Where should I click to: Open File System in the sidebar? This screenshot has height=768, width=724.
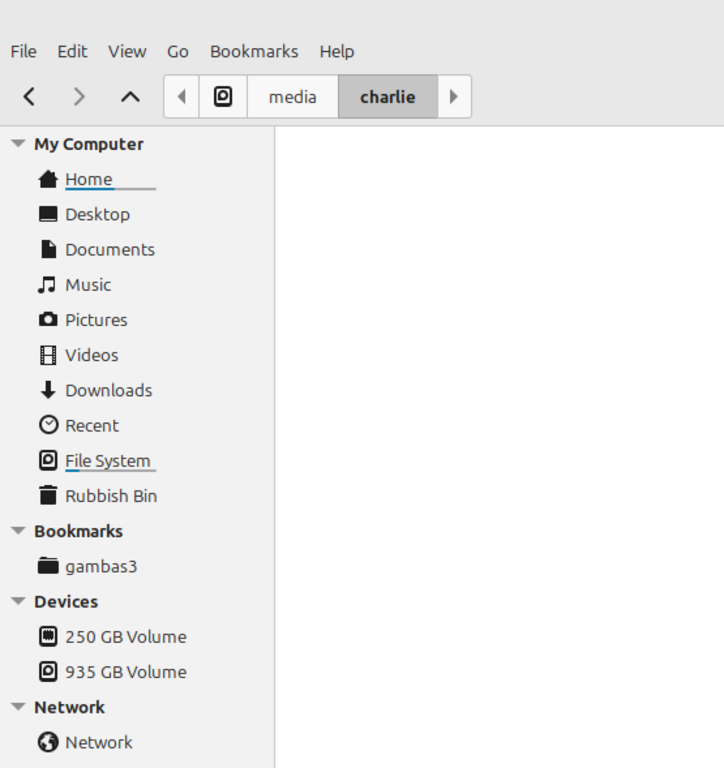pyautogui.click(x=108, y=461)
